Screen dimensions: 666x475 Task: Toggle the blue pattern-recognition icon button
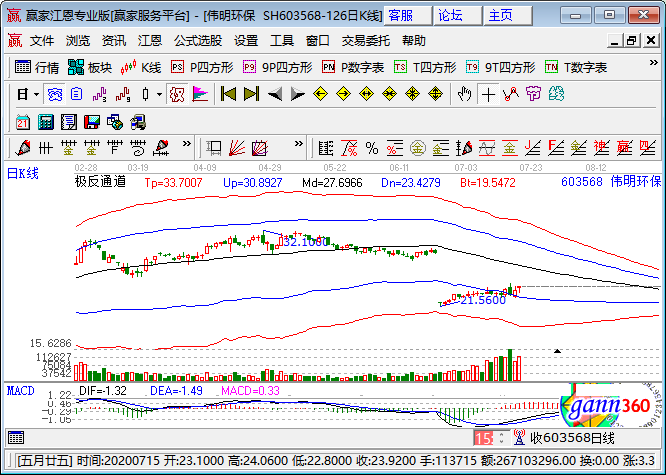(x=54, y=94)
